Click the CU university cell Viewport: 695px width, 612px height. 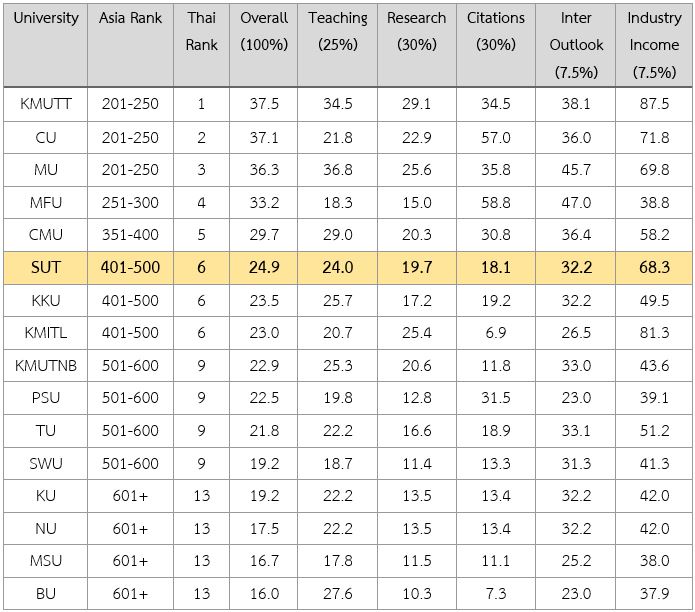pos(46,138)
